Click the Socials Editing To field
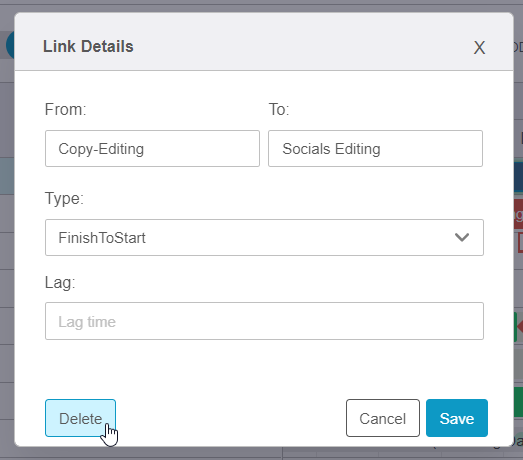 pos(375,148)
